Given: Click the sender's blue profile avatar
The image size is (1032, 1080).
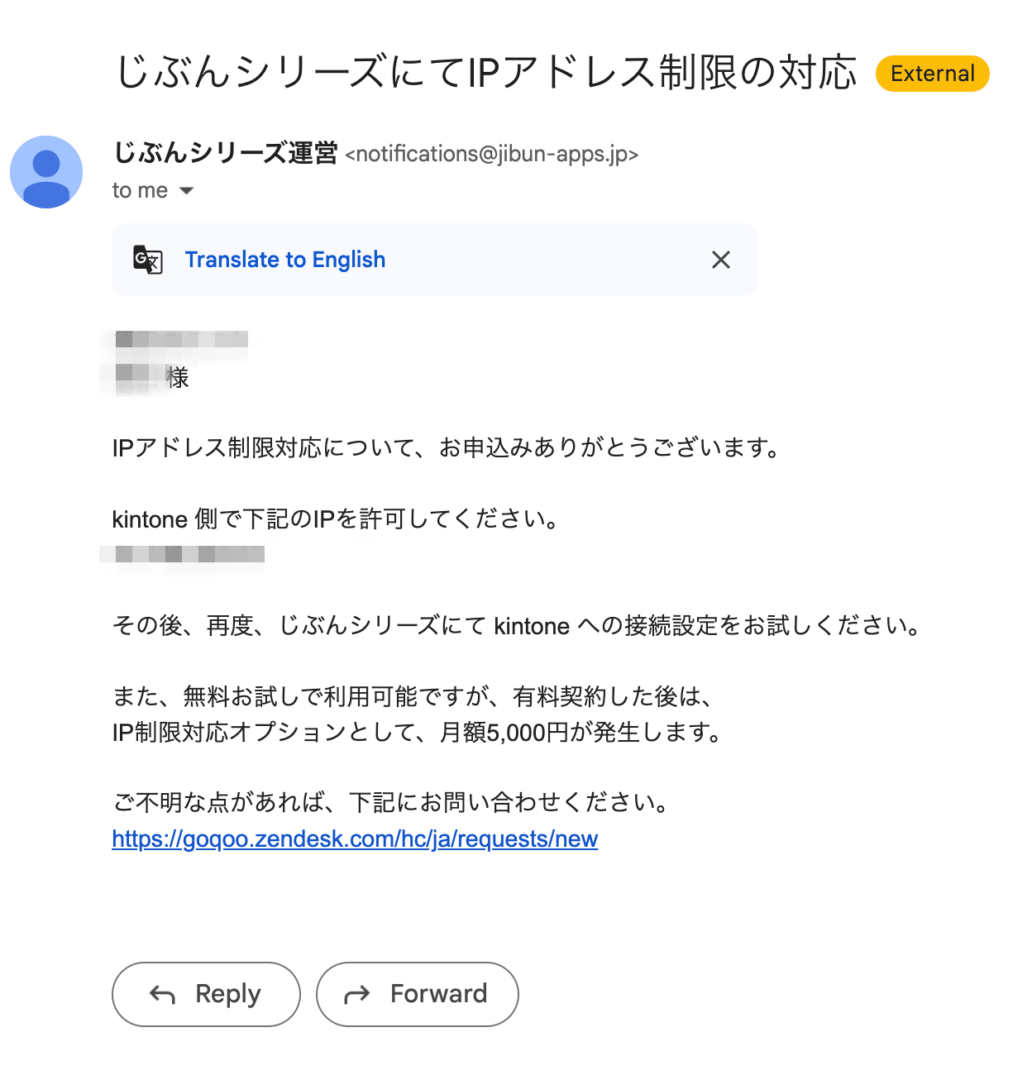Looking at the screenshot, I should pyautogui.click(x=46, y=172).
